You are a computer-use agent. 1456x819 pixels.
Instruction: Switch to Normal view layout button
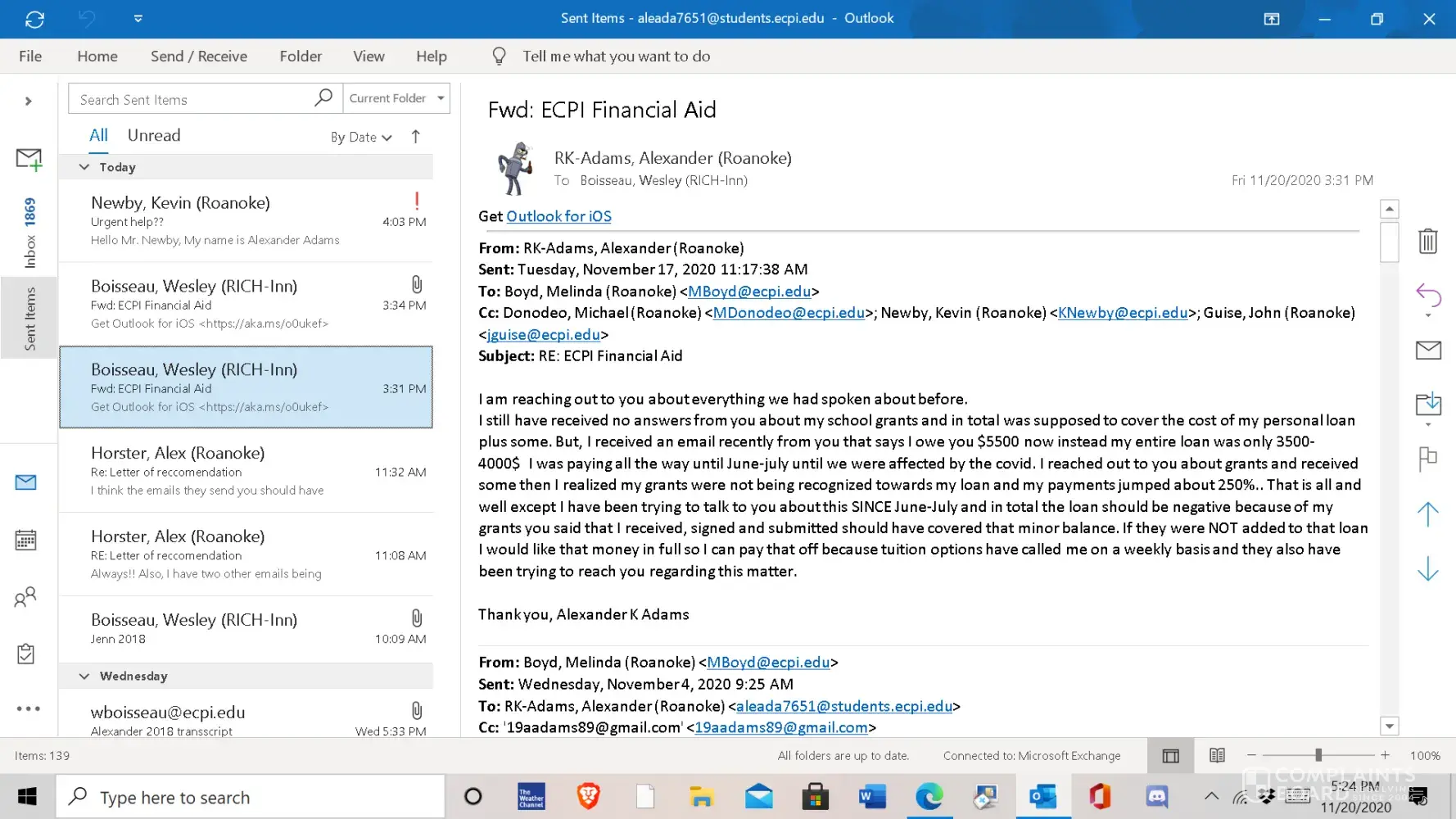1170,755
